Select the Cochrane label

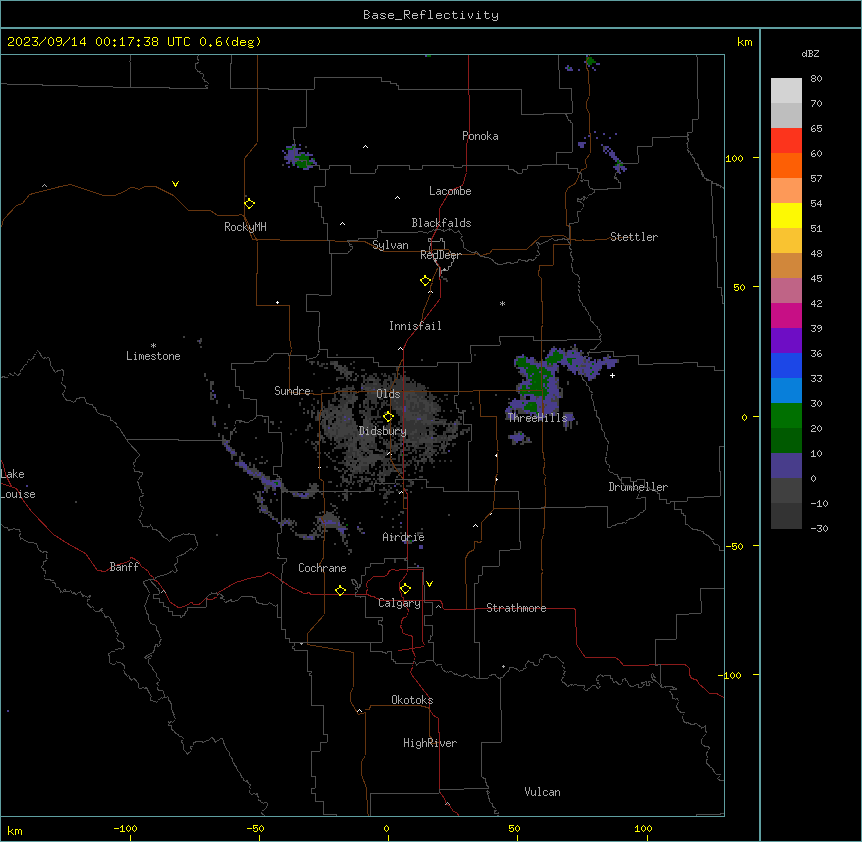pos(322,568)
